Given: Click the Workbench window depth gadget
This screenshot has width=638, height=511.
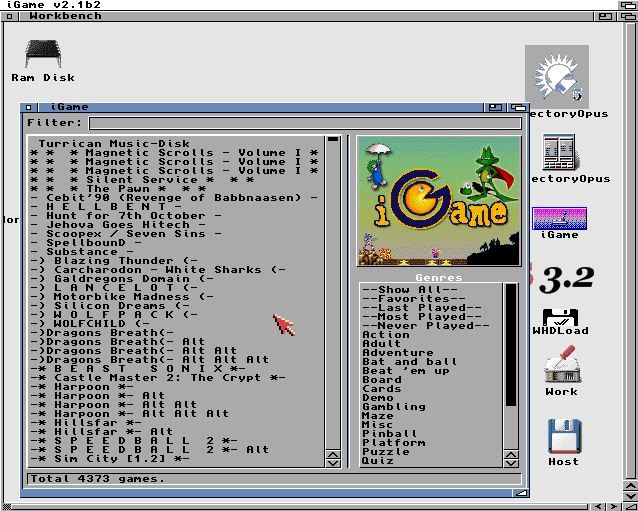Looking at the screenshot, I should [x=627, y=16].
